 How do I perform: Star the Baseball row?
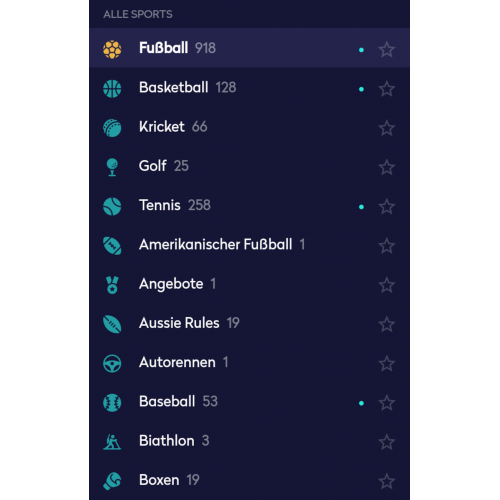click(x=387, y=403)
